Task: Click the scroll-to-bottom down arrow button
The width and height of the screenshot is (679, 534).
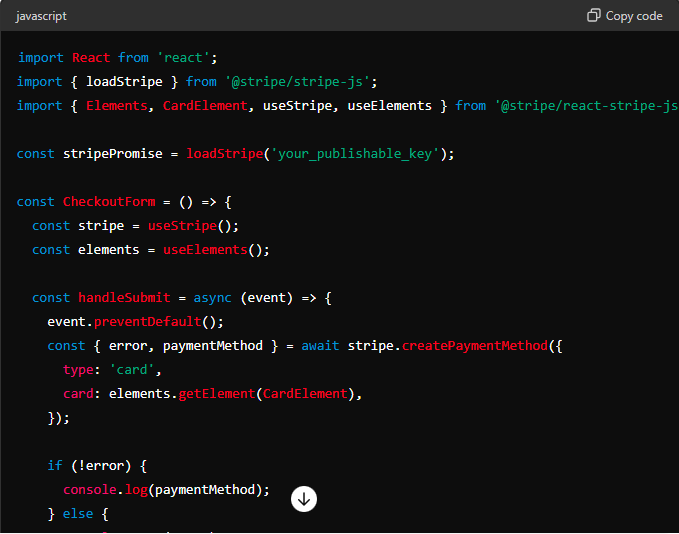Action: tap(304, 498)
